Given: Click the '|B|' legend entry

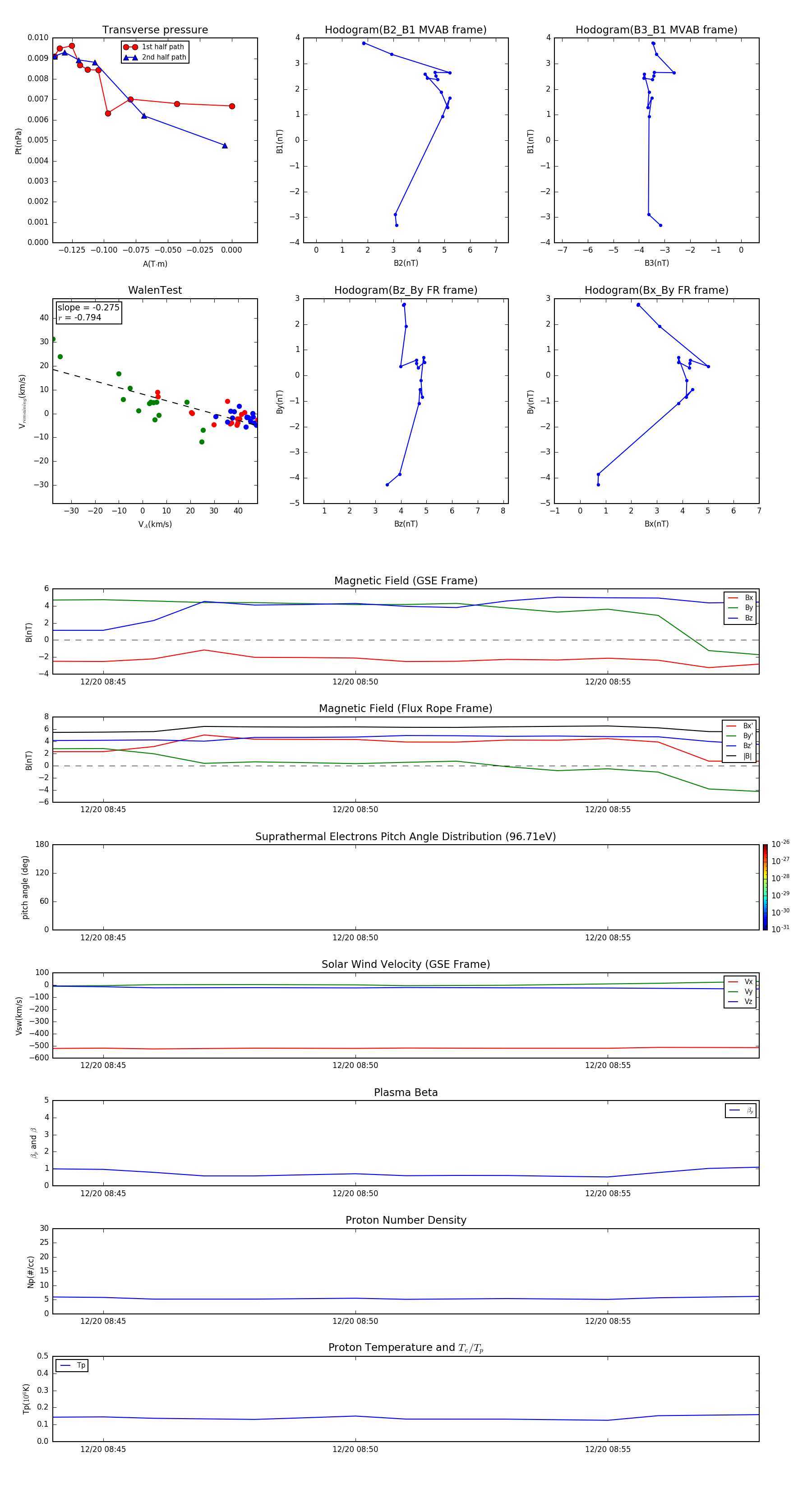Looking at the screenshot, I should point(740,756).
